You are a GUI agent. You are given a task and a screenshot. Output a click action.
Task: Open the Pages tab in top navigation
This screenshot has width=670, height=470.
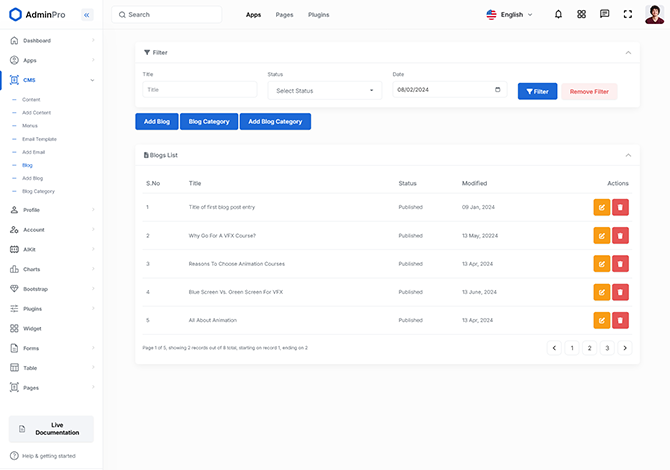284,15
